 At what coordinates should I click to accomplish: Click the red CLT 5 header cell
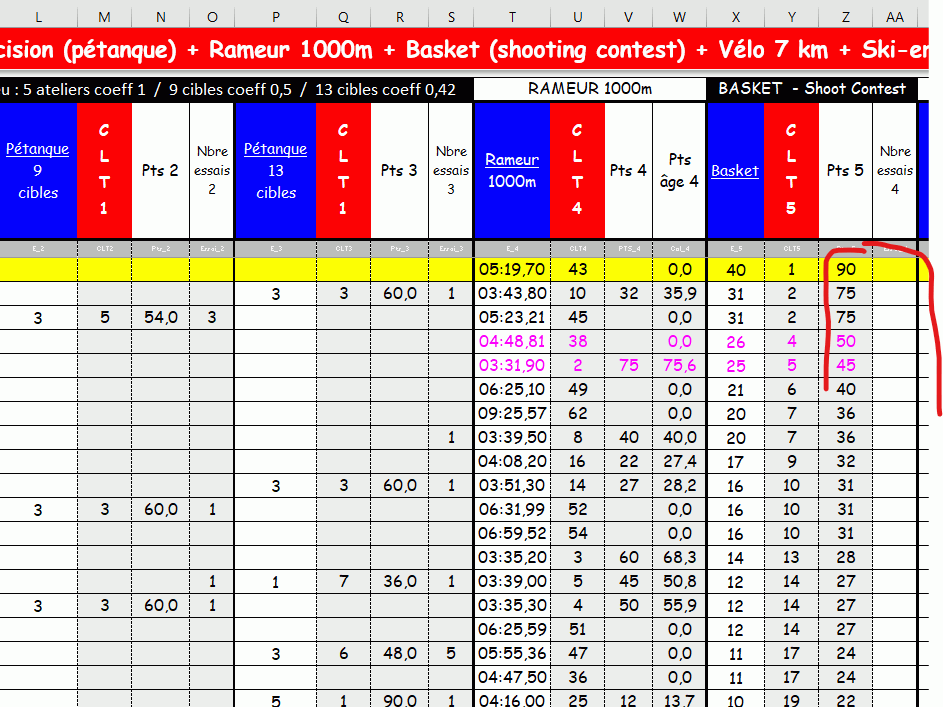(x=791, y=171)
